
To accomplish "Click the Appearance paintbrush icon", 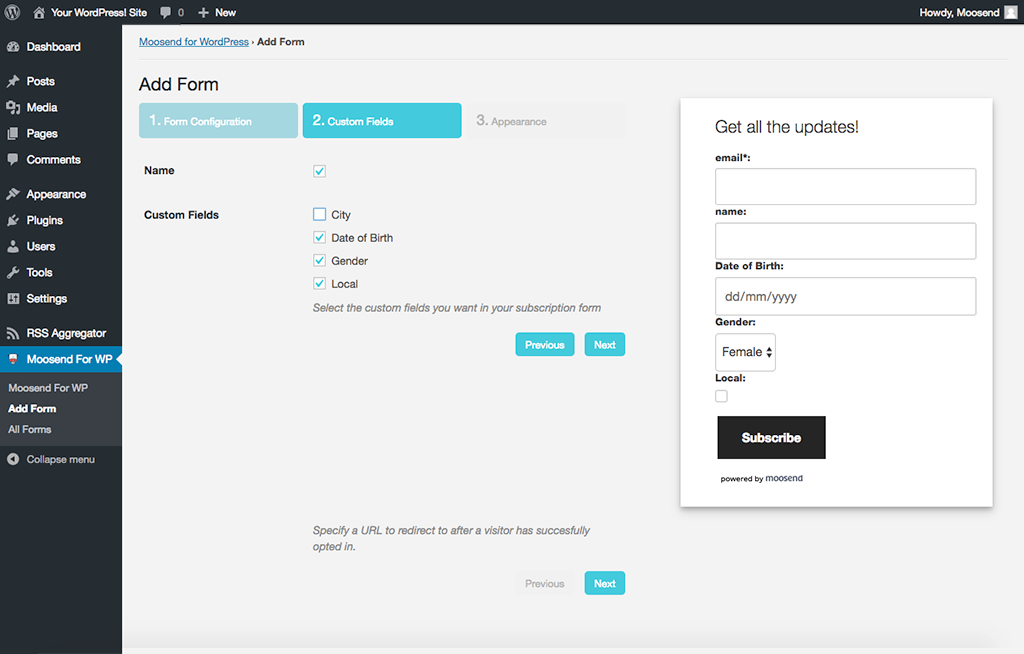I will pyautogui.click(x=13, y=194).
